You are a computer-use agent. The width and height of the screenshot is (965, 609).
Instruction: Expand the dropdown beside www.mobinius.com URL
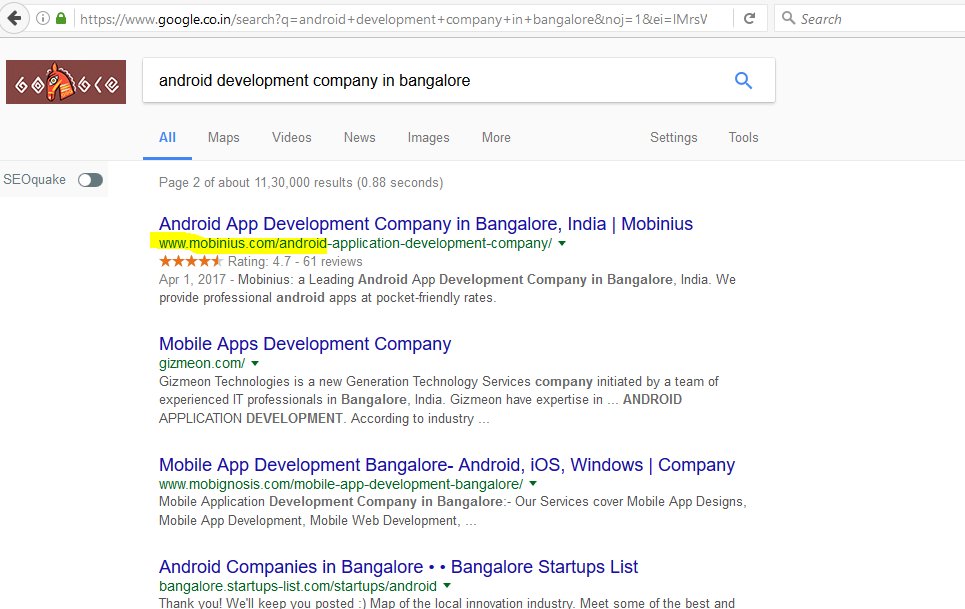pos(561,243)
